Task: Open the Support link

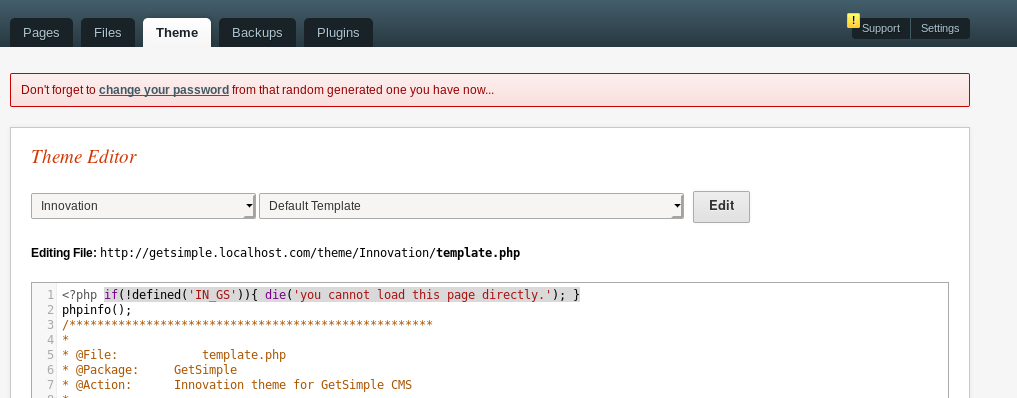Action: (881, 29)
